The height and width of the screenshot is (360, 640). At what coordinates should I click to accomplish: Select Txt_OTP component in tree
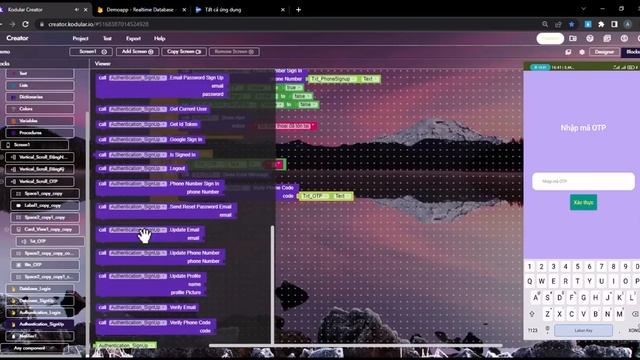[50, 241]
